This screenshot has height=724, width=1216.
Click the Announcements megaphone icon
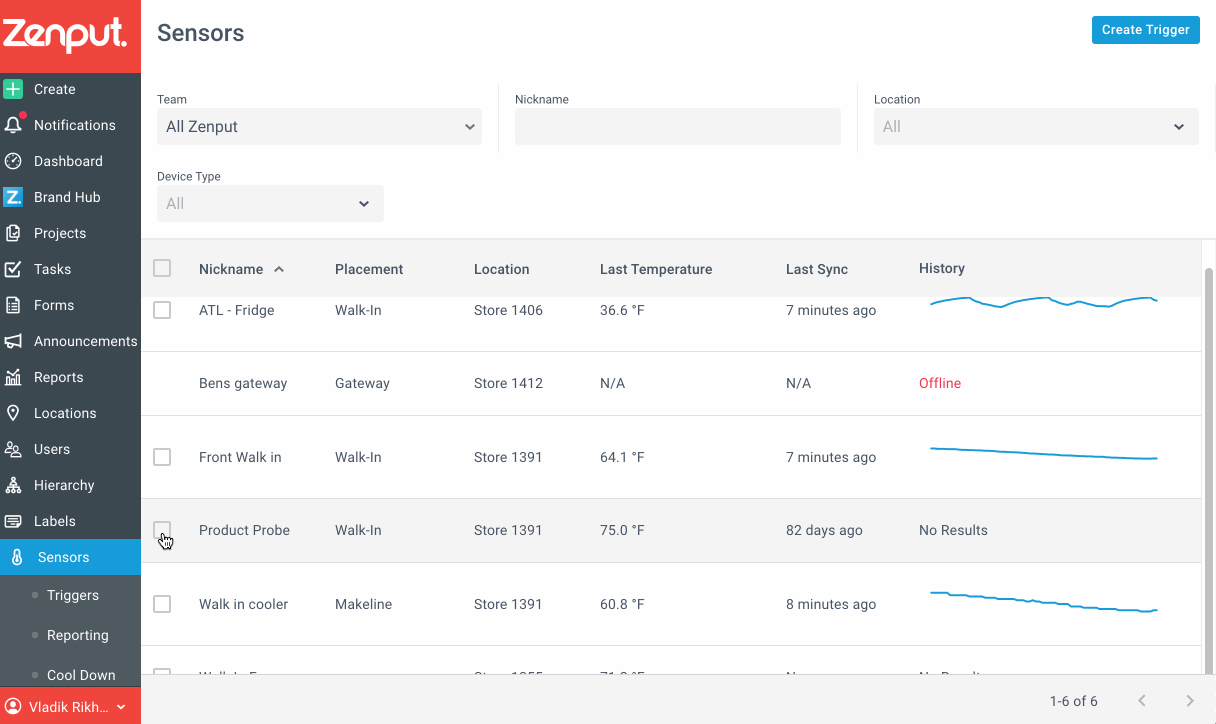click(13, 341)
